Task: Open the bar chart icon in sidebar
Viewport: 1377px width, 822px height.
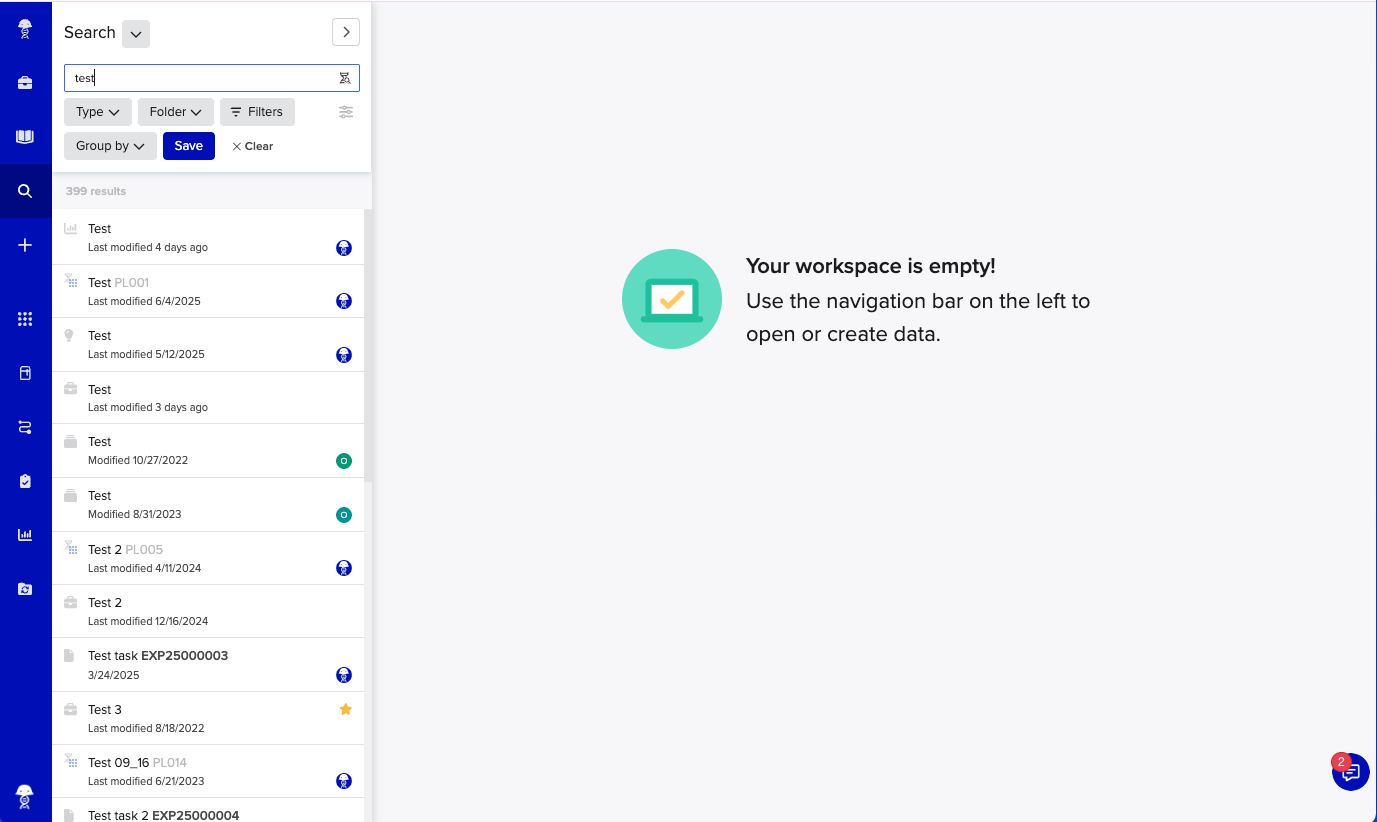Action: pos(25,535)
